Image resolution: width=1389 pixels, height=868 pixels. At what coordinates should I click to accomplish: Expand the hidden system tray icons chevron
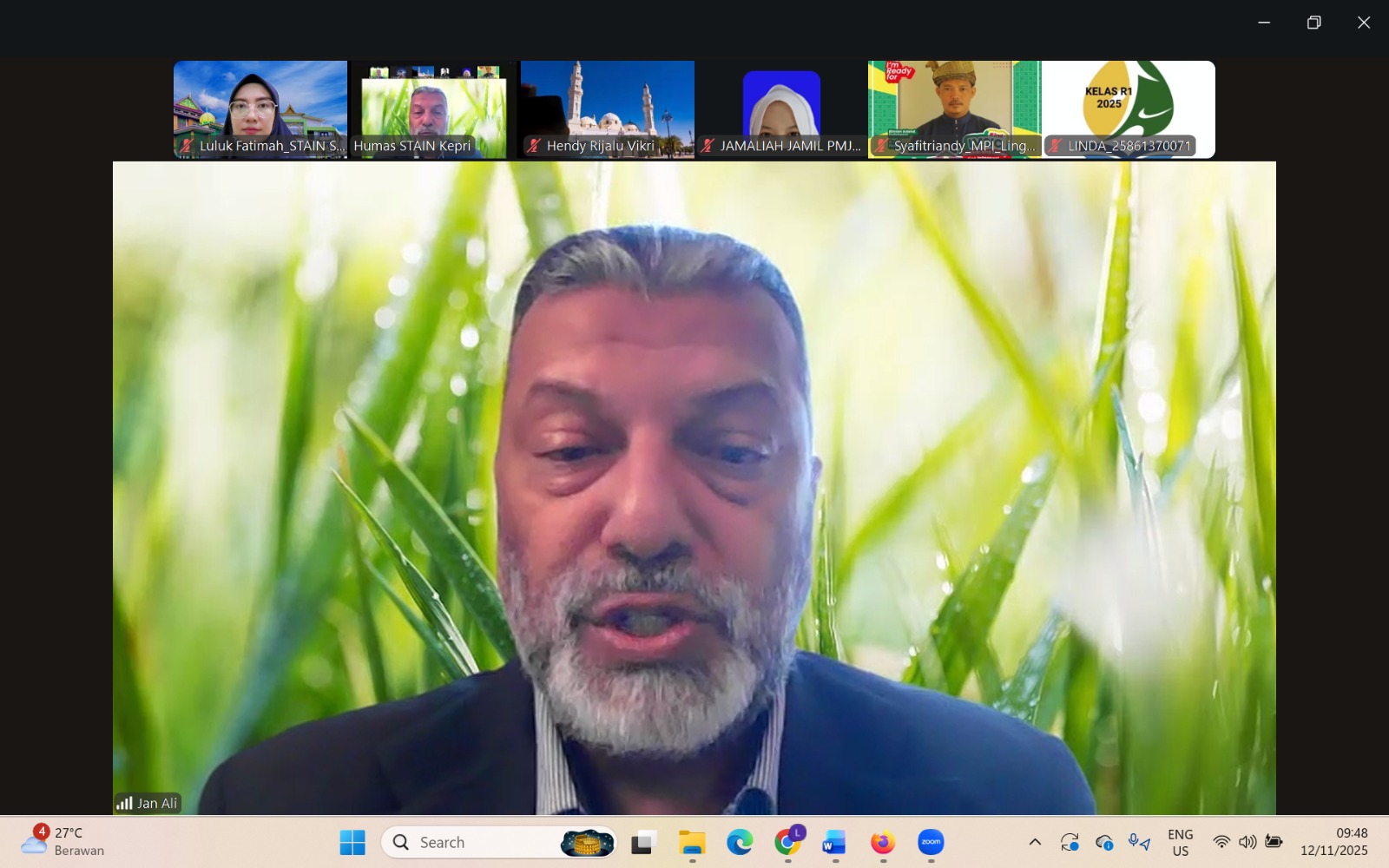pos(1035,842)
